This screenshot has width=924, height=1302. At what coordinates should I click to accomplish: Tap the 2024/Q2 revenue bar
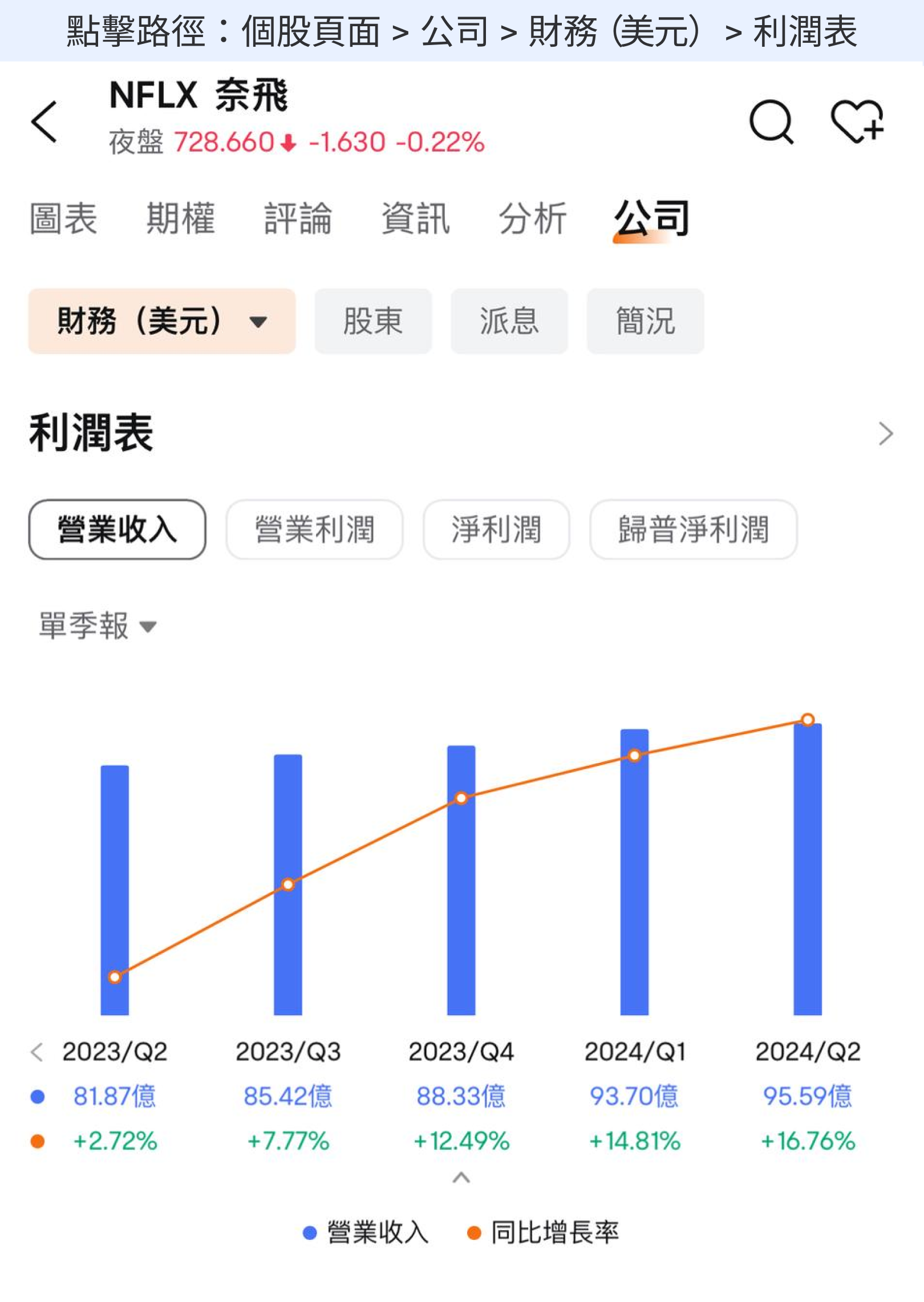pyautogui.click(x=808, y=870)
